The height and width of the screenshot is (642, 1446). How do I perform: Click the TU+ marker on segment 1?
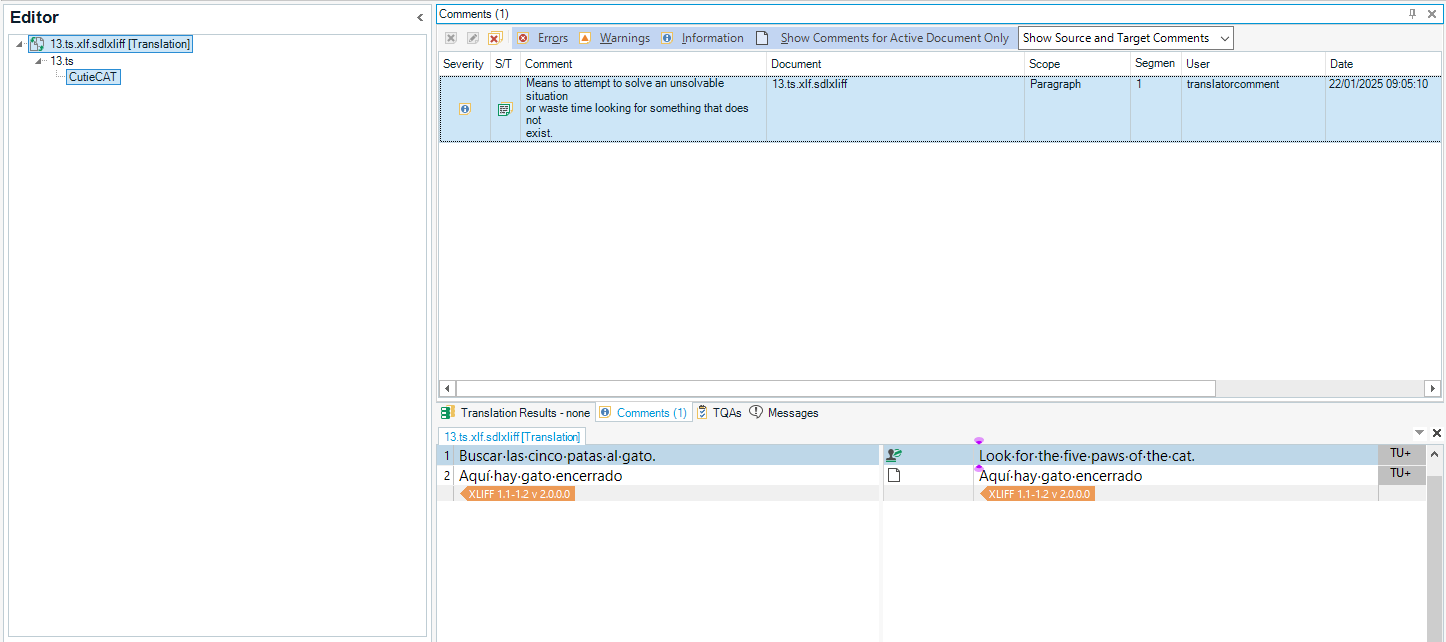coord(1400,454)
